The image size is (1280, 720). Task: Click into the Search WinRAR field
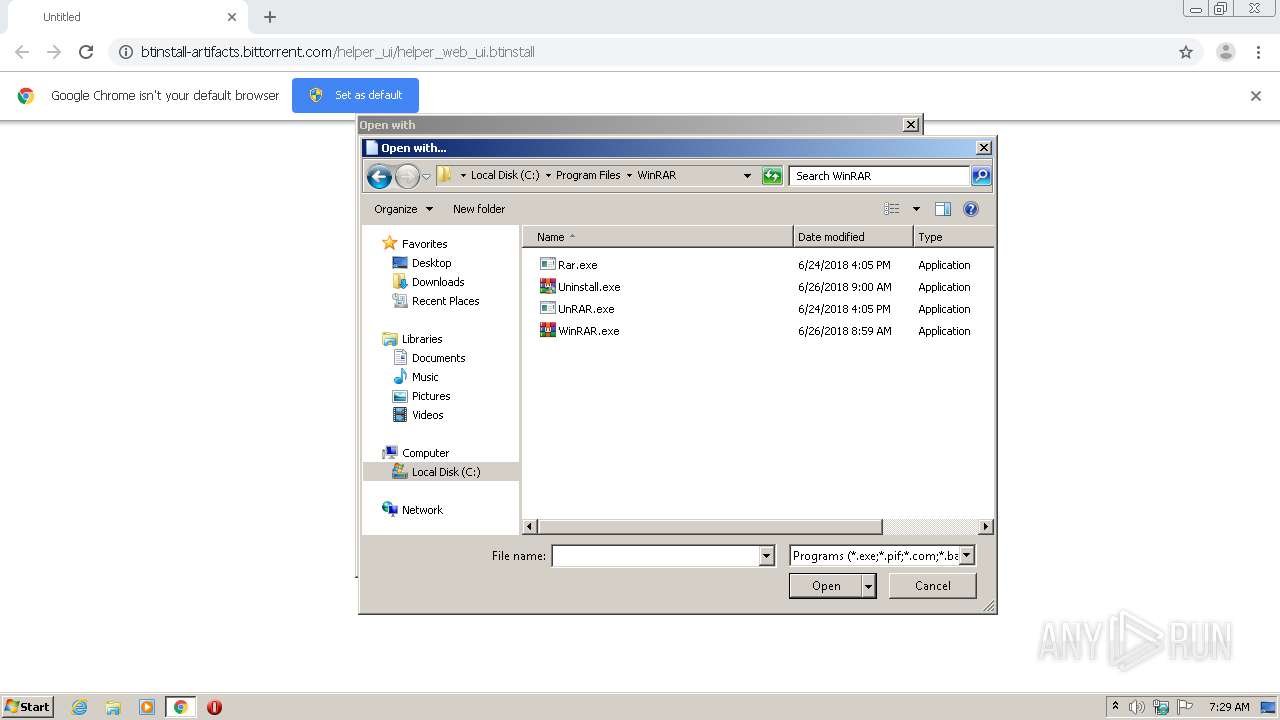879,176
